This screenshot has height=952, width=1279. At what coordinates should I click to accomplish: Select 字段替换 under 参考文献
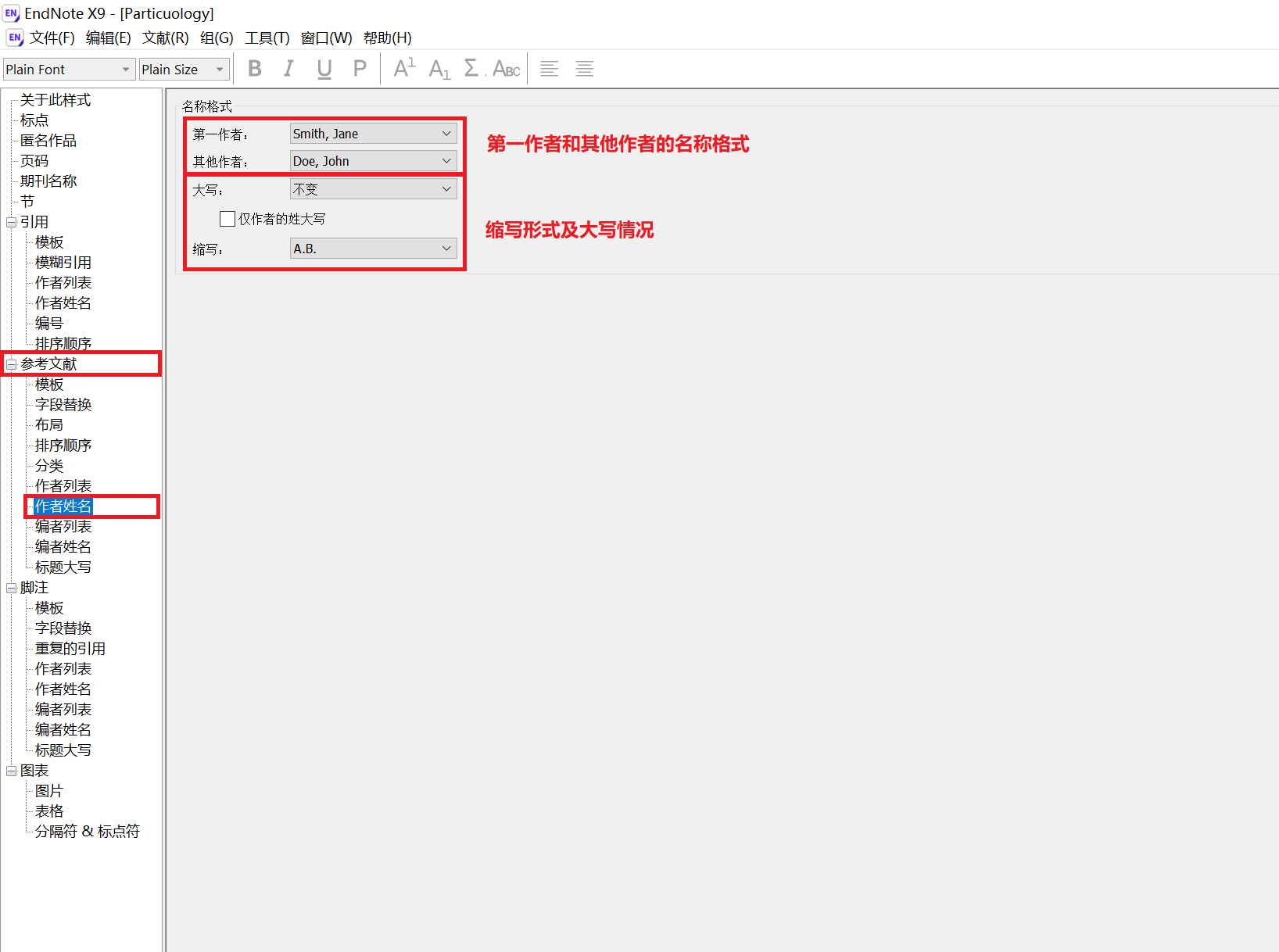[63, 405]
